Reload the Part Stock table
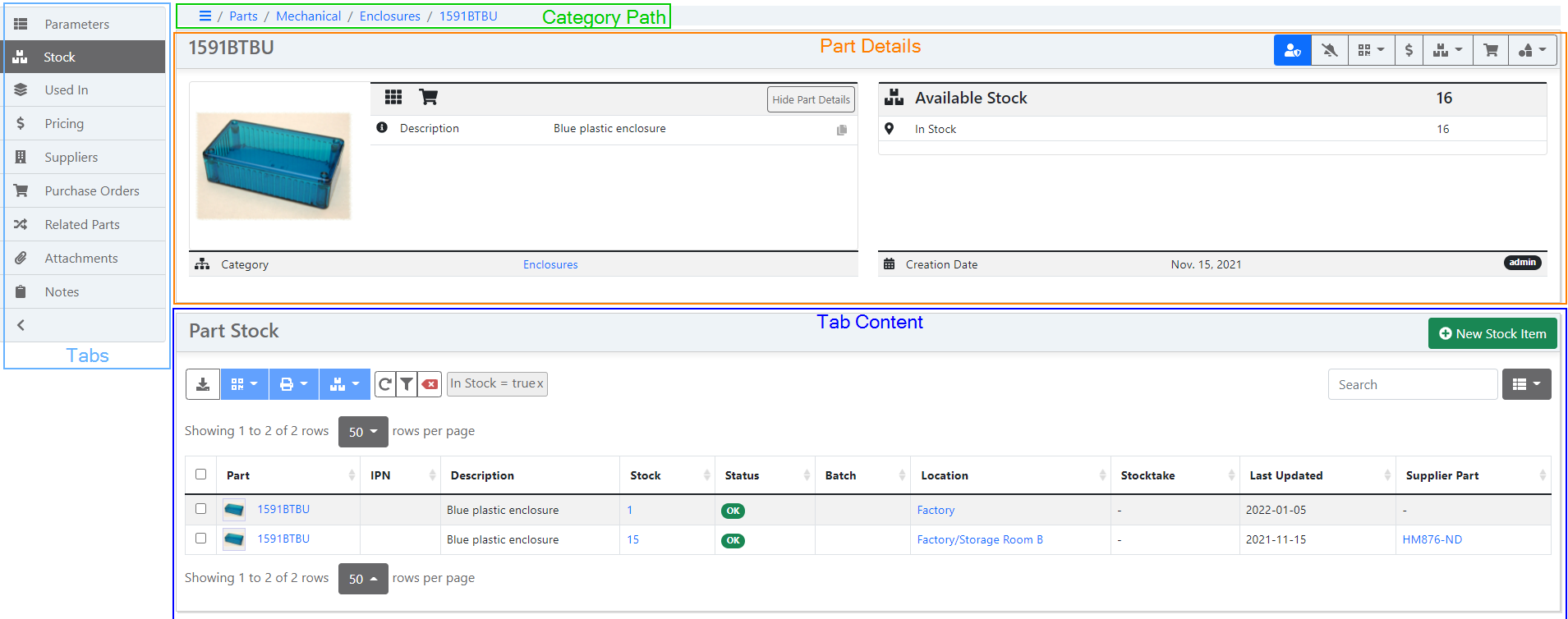Image resolution: width=1568 pixels, height=619 pixels. click(x=384, y=384)
